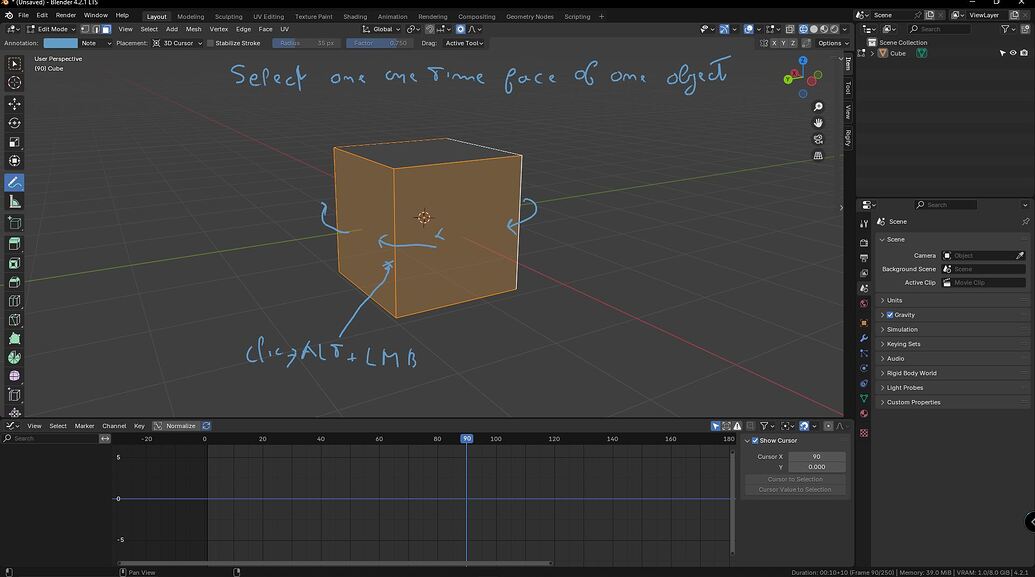Switch orthographic/perspective grid icon
Image resolution: width=1035 pixels, height=577 pixels.
(x=818, y=156)
